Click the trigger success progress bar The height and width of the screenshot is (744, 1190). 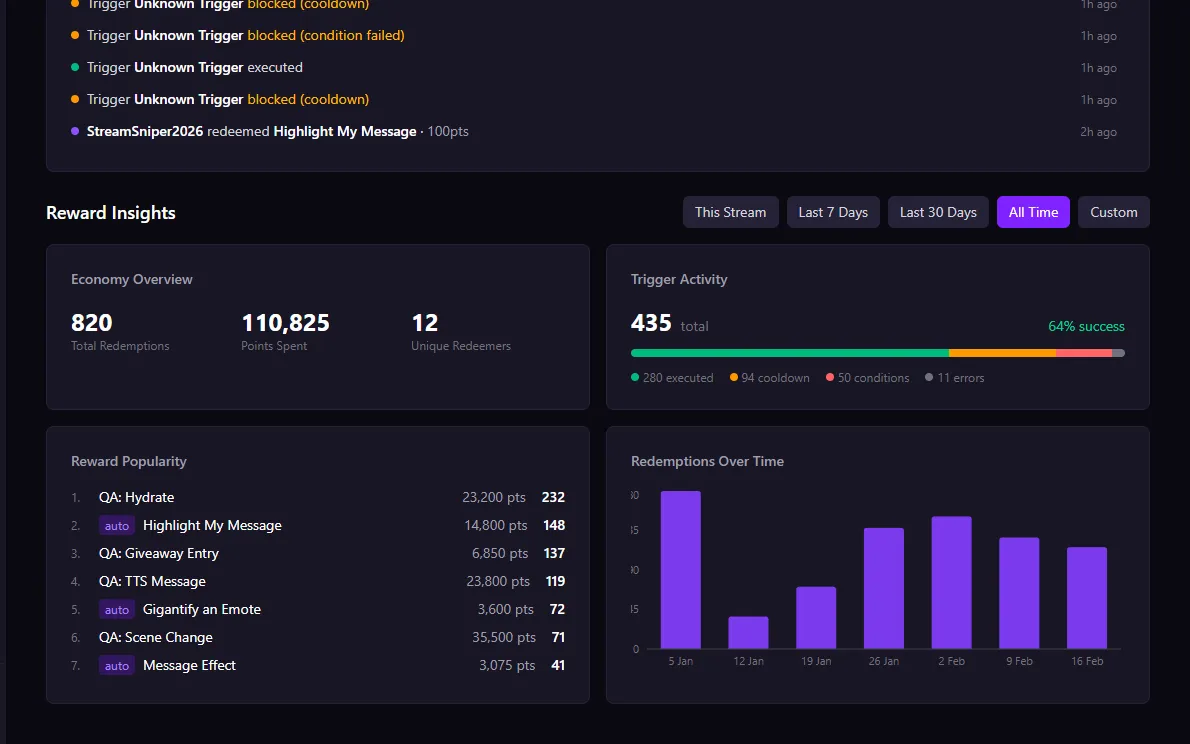tap(878, 352)
